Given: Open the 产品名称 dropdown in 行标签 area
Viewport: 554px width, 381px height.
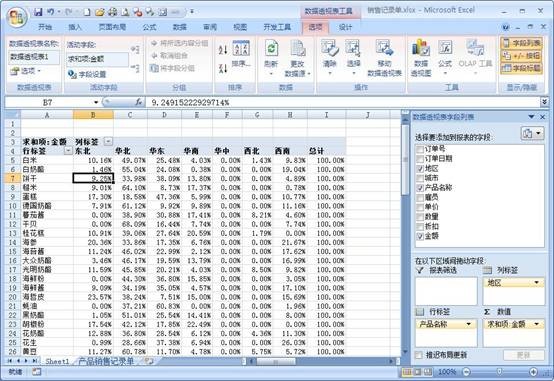Looking at the screenshot, I should tap(468, 324).
